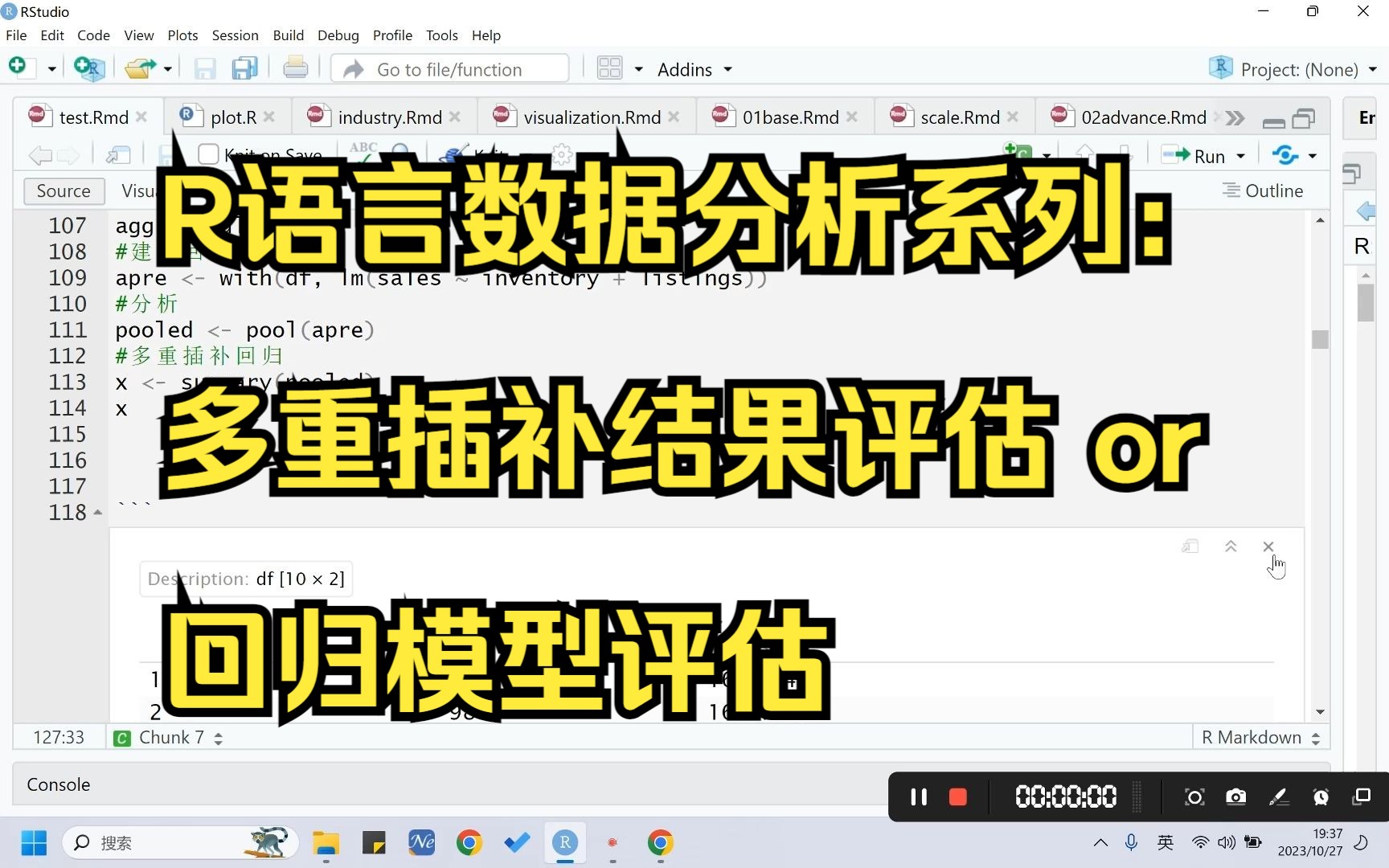
Task: Insert a new code chunk icon
Action: tap(1018, 153)
